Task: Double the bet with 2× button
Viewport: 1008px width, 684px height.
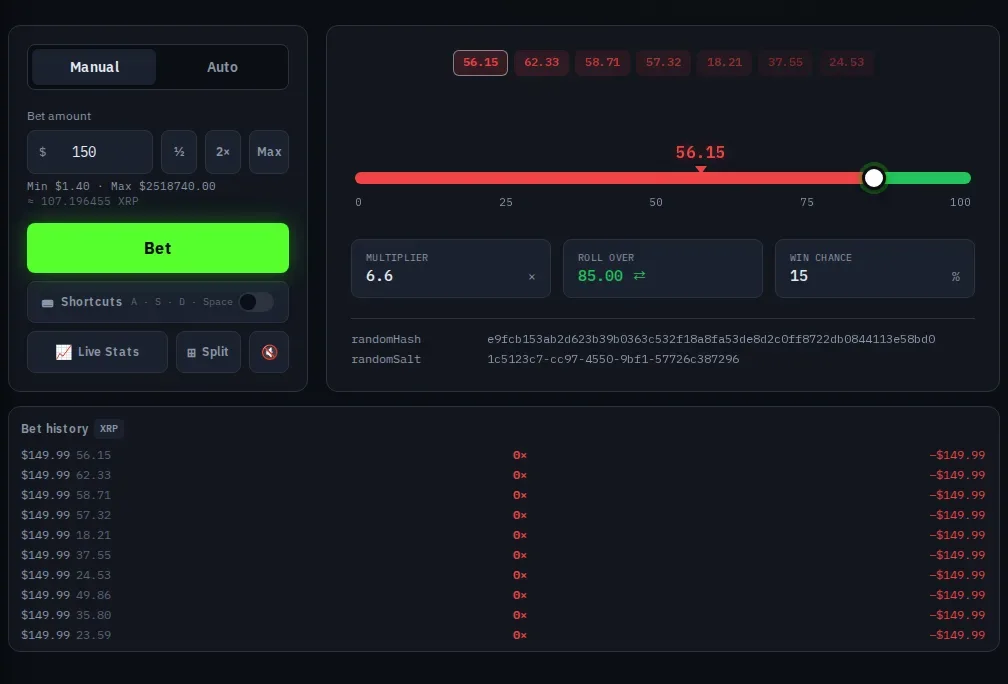Action: [222, 152]
